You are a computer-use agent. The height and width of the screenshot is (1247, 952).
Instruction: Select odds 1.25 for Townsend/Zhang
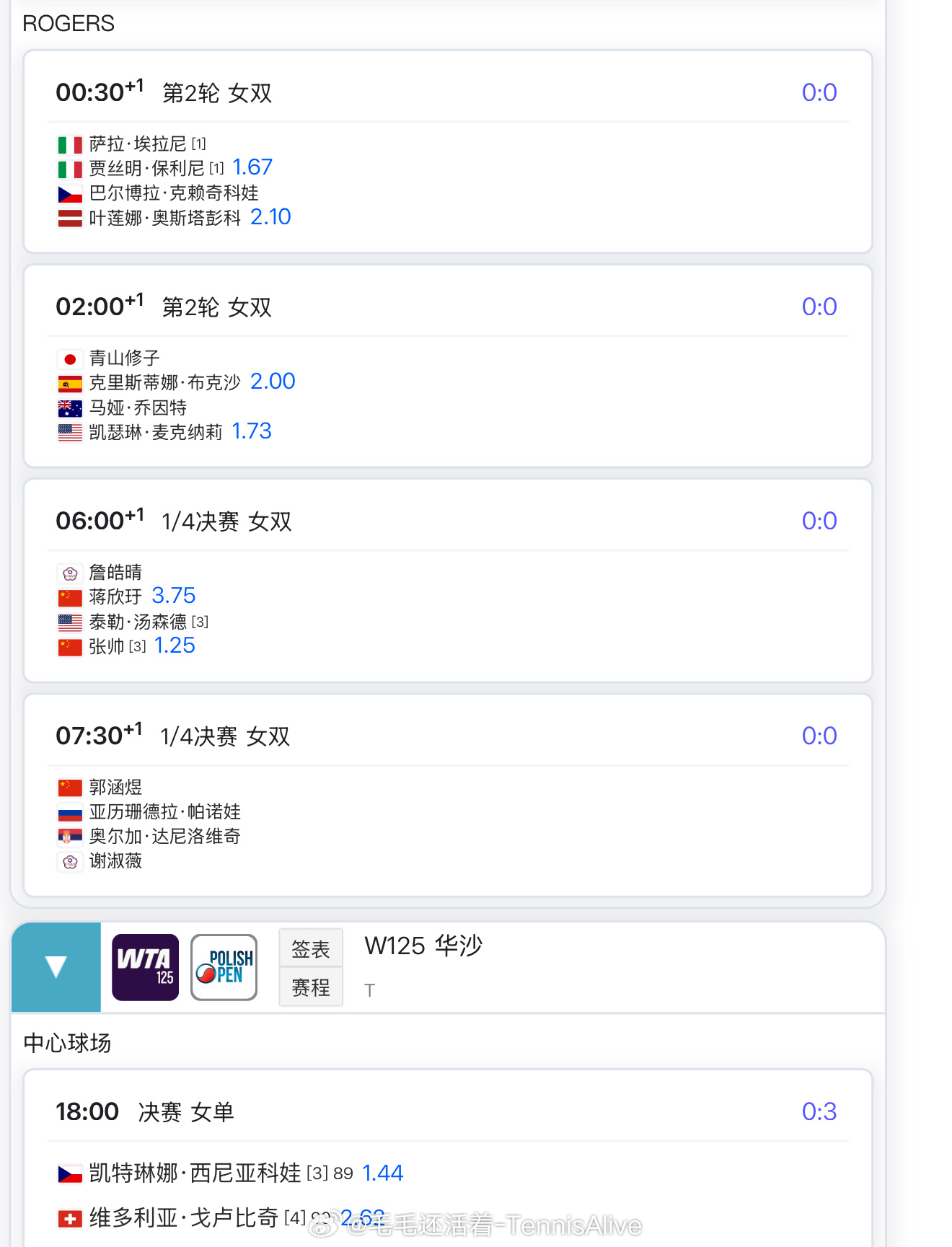point(175,645)
